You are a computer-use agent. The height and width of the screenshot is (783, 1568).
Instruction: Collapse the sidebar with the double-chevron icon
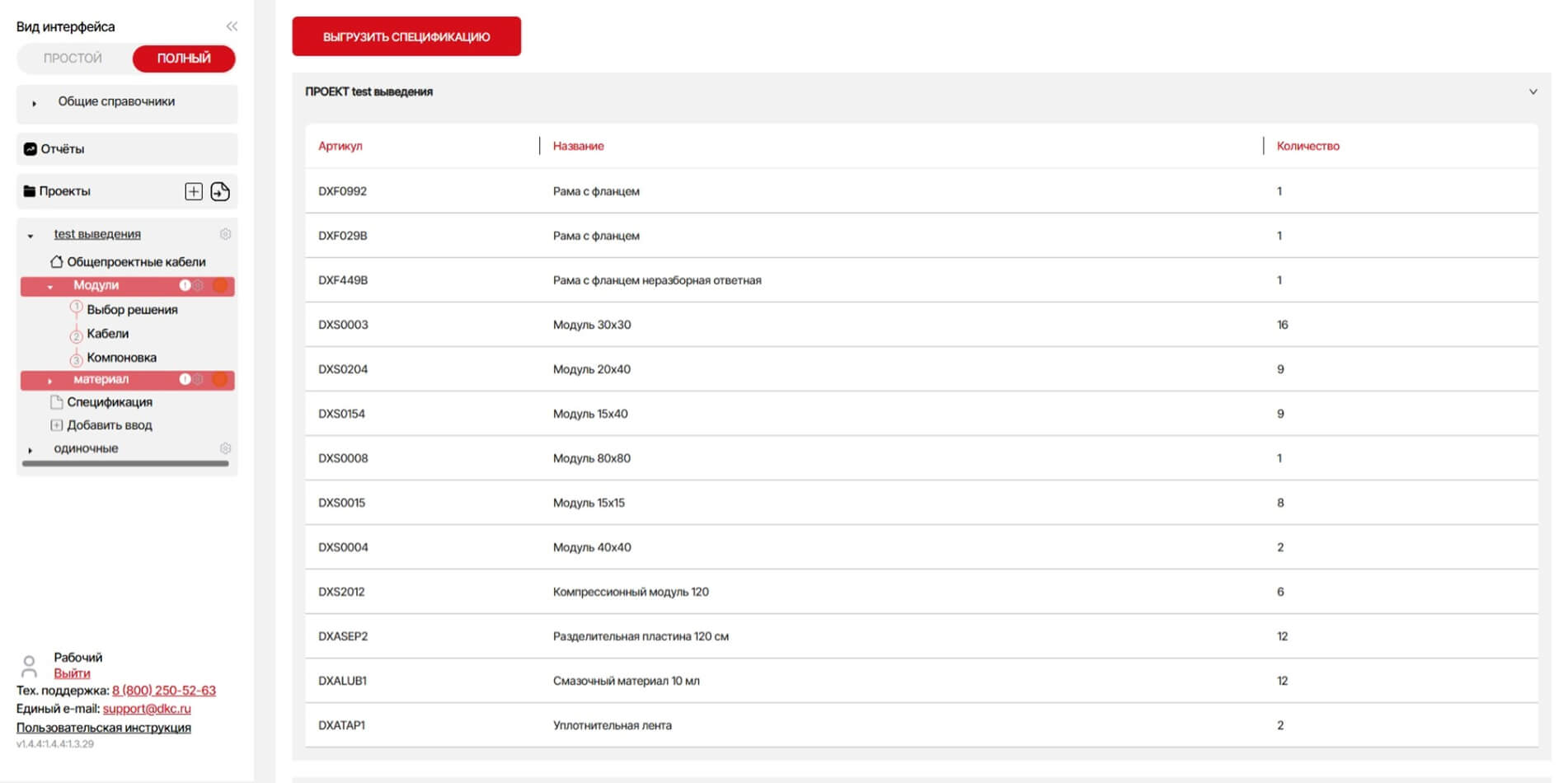click(232, 26)
